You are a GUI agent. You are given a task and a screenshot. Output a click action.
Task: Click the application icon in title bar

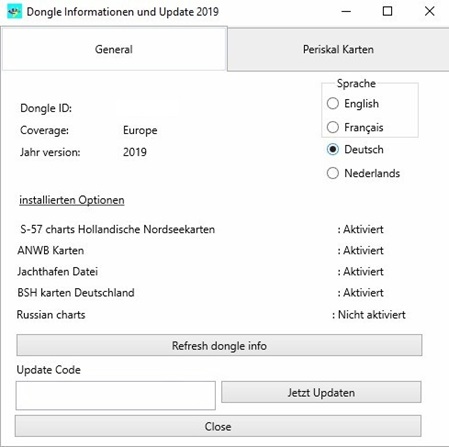14,12
